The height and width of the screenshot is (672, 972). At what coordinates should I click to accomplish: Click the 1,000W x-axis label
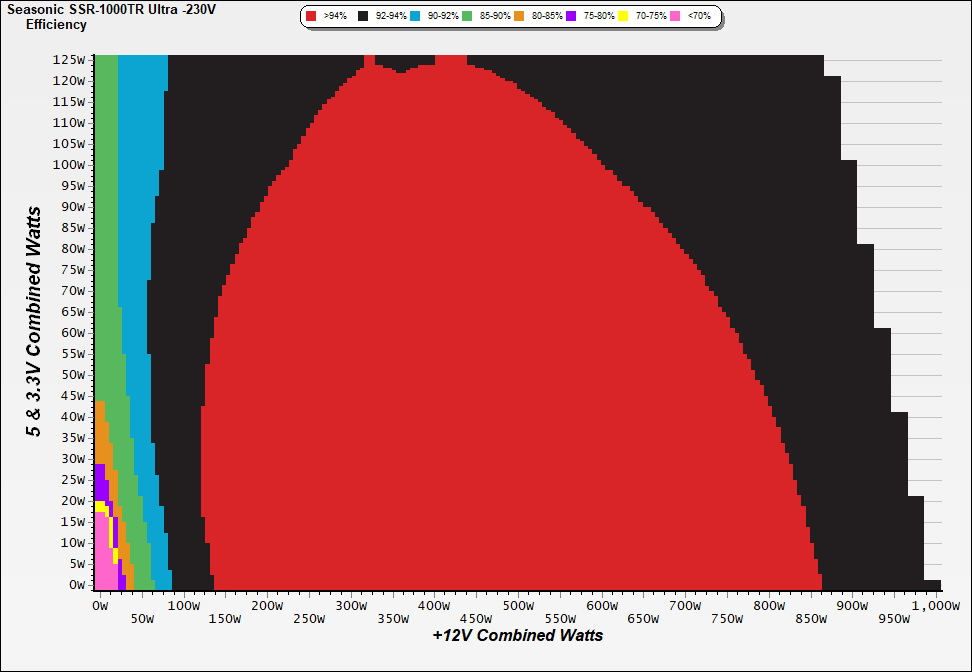pos(935,605)
